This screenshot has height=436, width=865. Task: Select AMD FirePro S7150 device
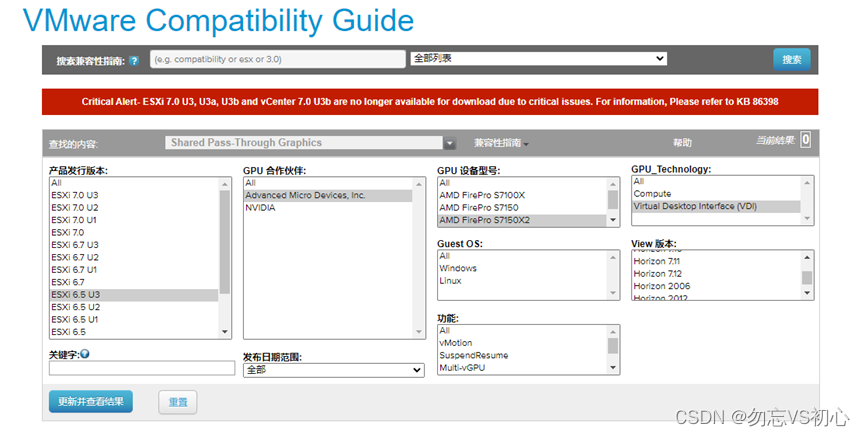point(522,208)
